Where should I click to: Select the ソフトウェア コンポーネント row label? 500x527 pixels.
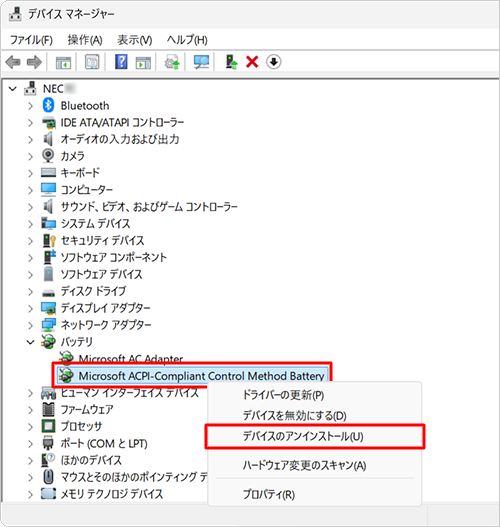coord(114,257)
